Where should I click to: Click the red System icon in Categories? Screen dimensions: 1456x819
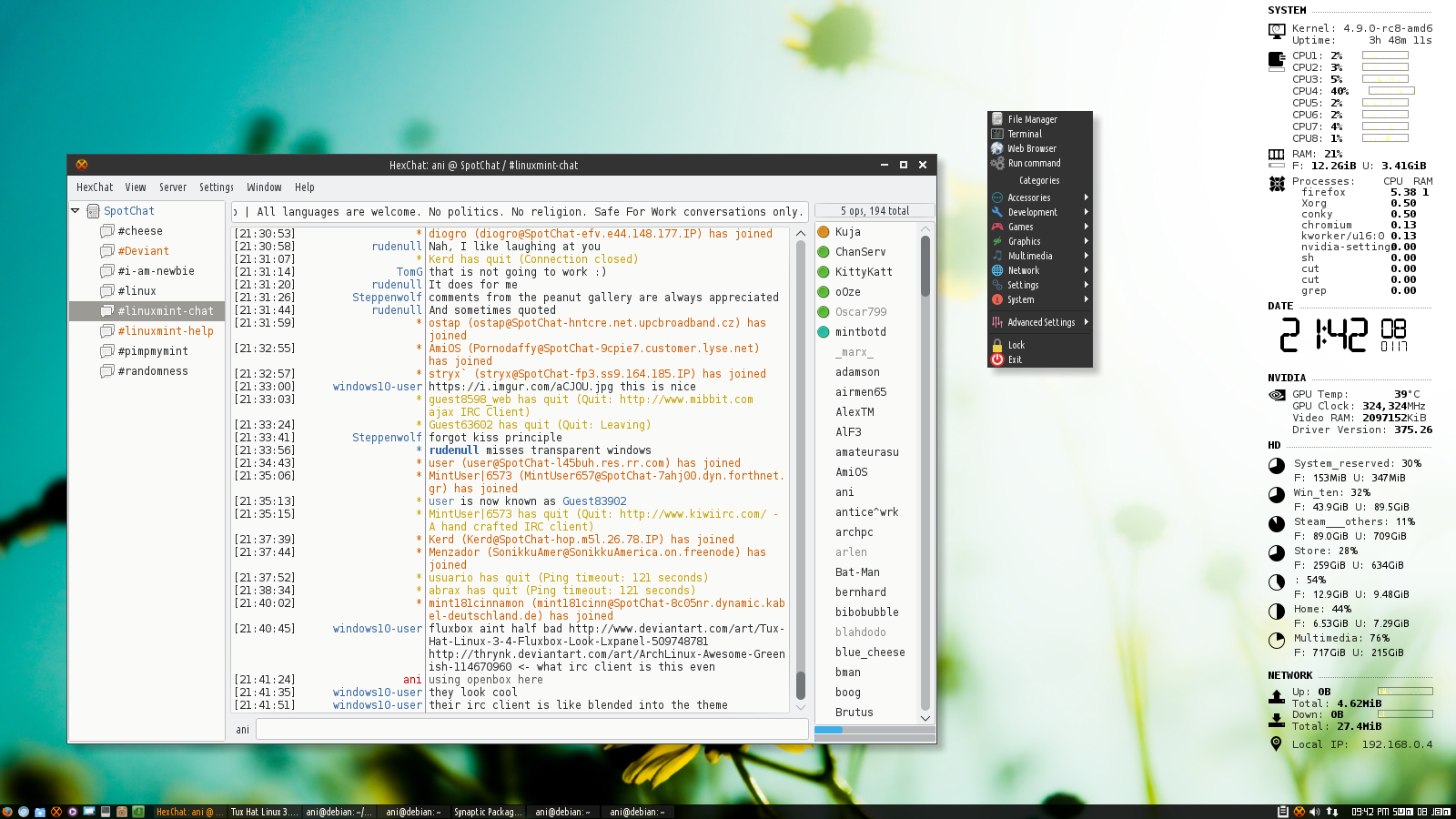[997, 299]
